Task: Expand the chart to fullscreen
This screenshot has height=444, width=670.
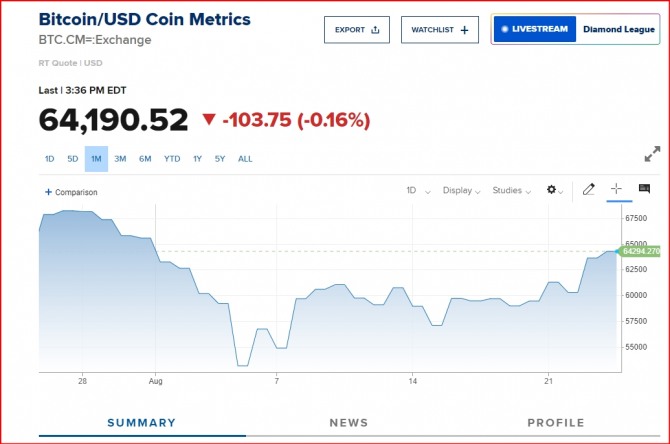Action: click(652, 154)
